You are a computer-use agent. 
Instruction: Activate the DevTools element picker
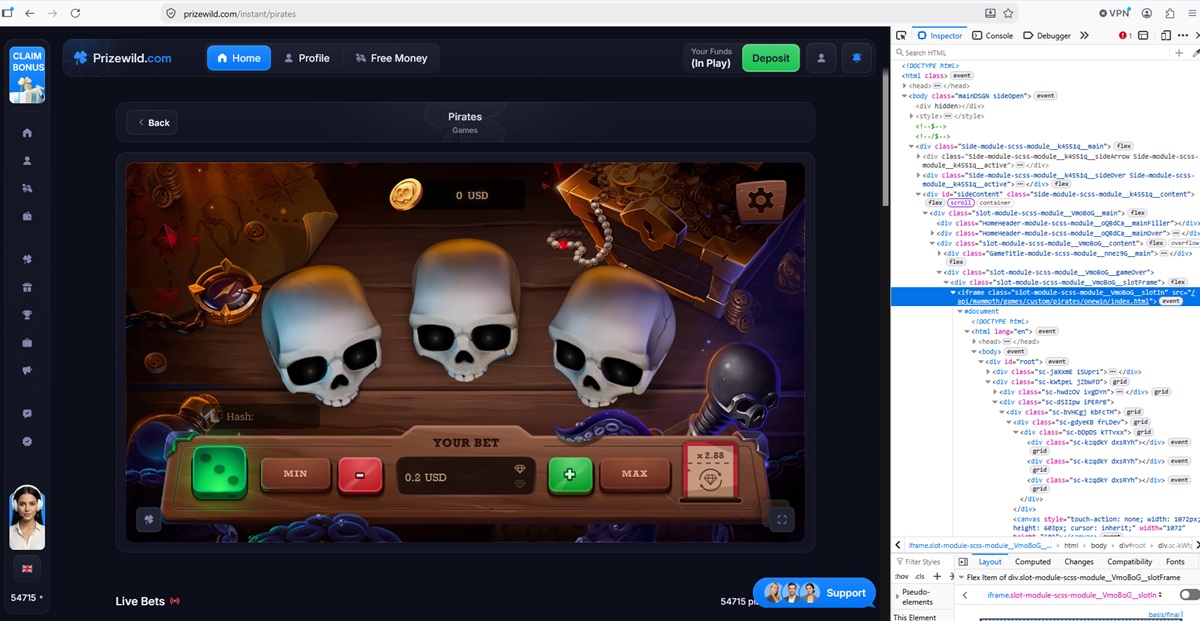tap(901, 35)
